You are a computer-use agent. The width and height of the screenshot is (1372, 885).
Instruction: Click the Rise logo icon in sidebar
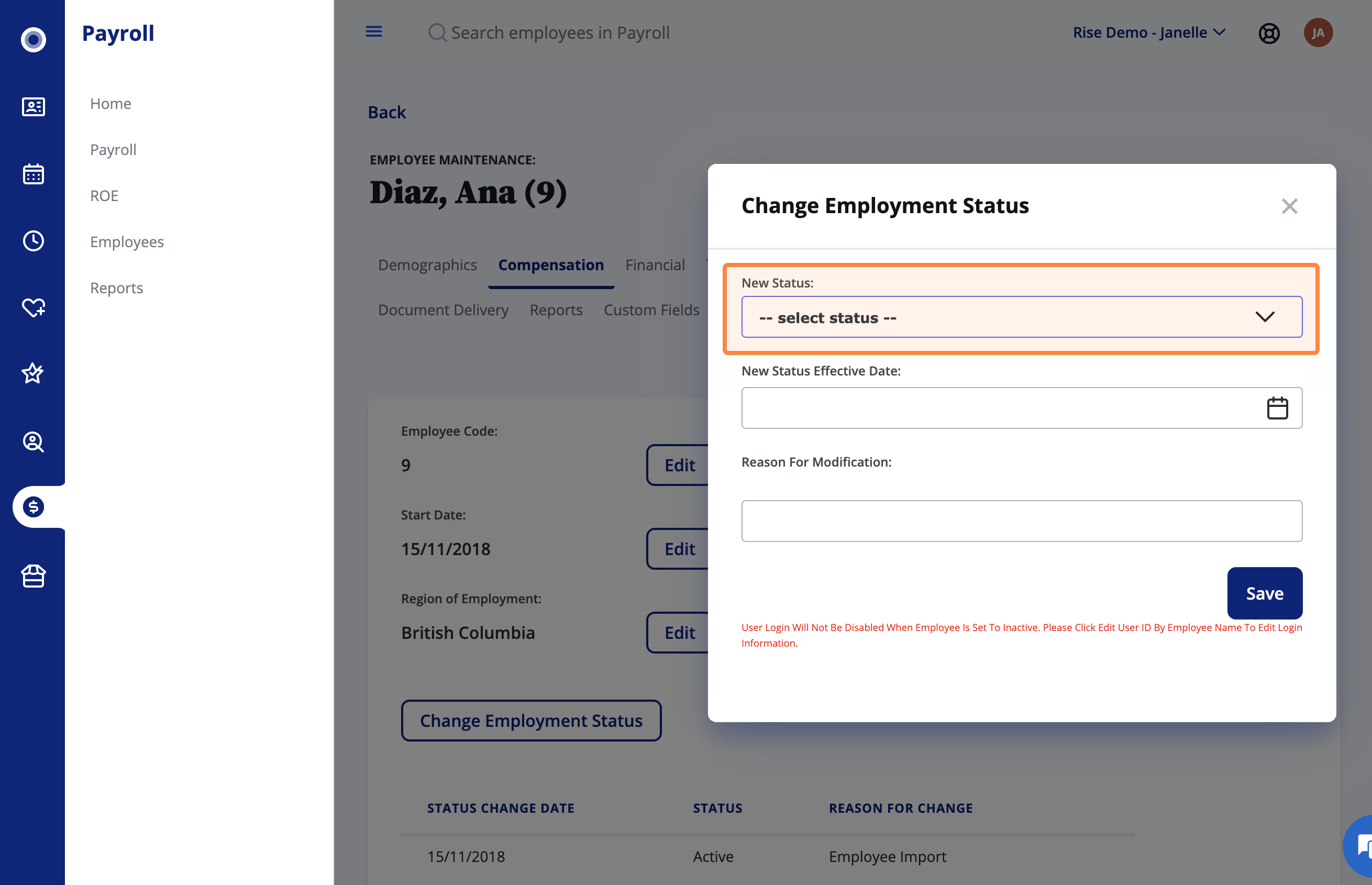pyautogui.click(x=34, y=40)
